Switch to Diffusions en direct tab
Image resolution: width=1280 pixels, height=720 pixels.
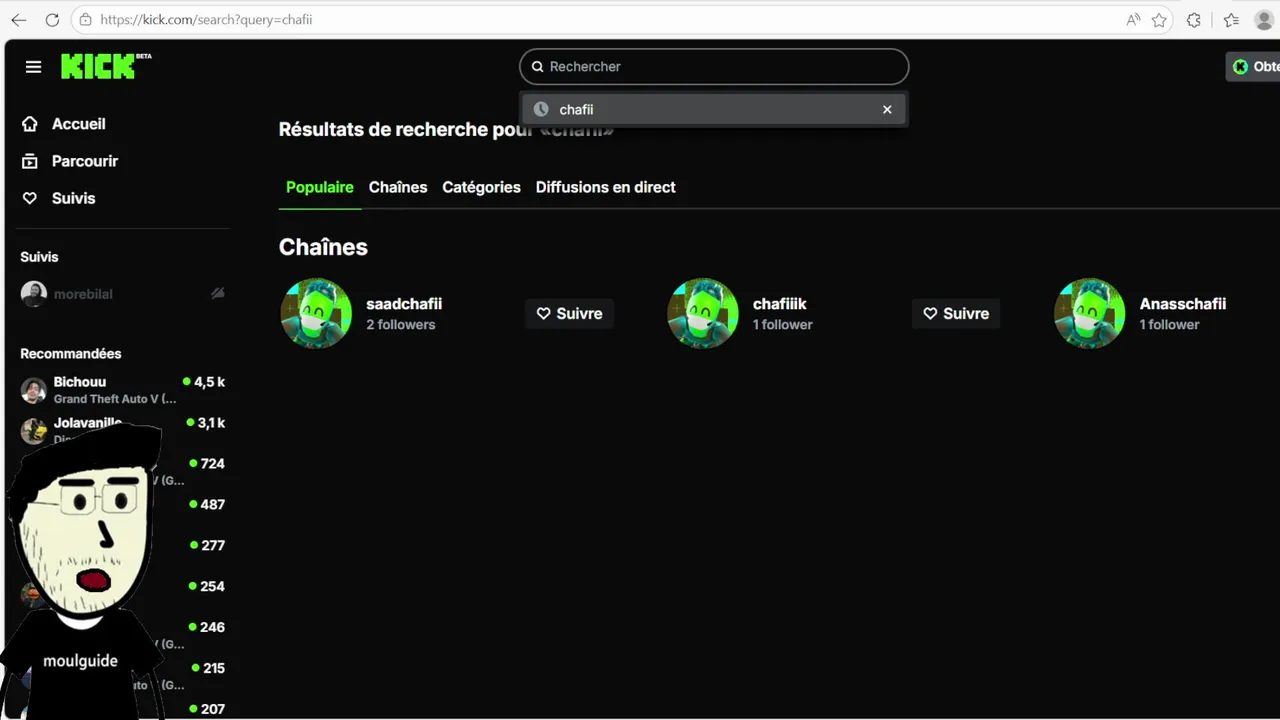[x=606, y=187]
